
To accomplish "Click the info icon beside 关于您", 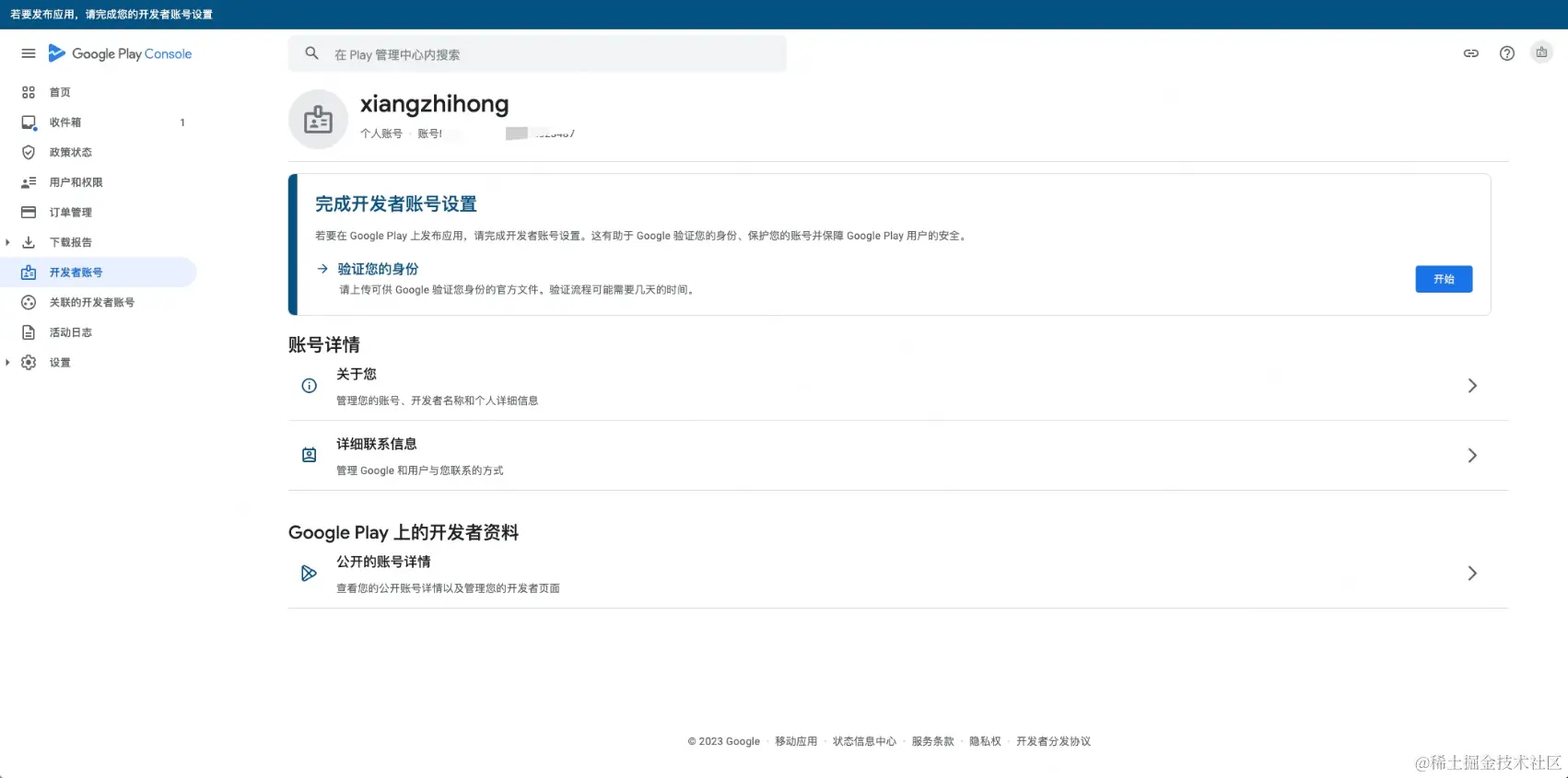I will [x=310, y=386].
